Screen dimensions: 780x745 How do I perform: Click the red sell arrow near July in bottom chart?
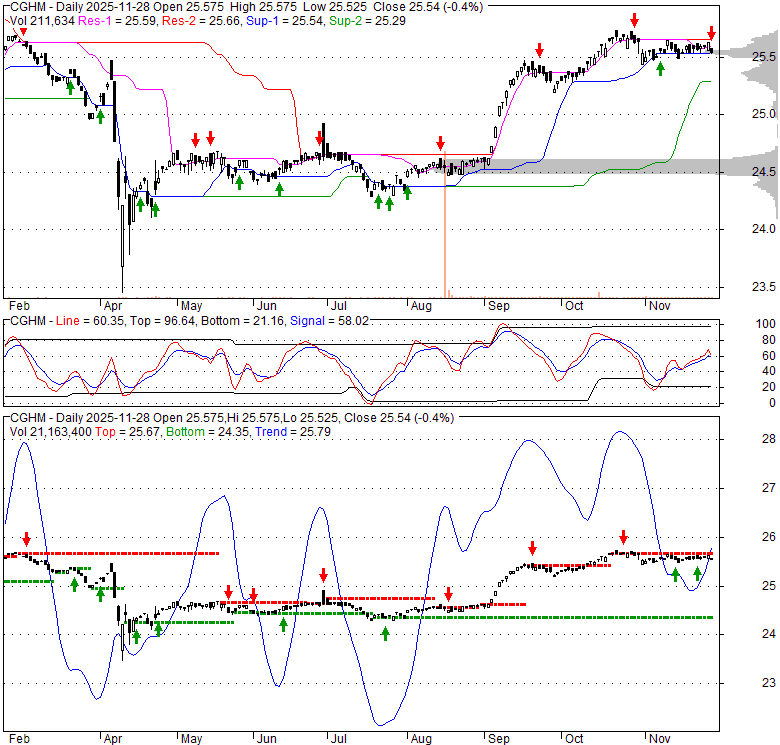(x=323, y=575)
